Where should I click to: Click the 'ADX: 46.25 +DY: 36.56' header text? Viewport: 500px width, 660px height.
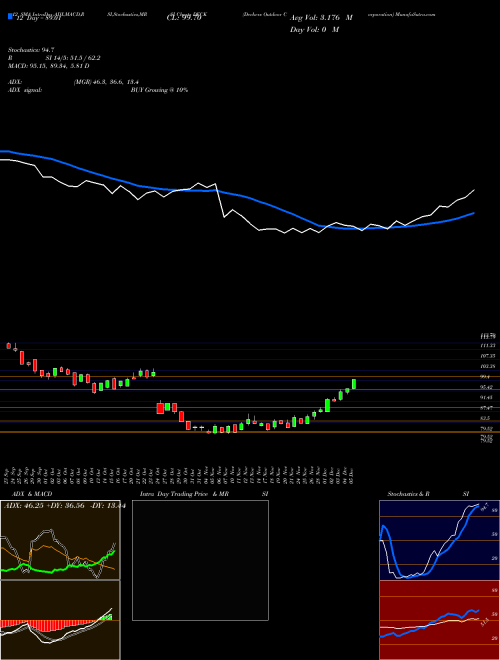45,505
